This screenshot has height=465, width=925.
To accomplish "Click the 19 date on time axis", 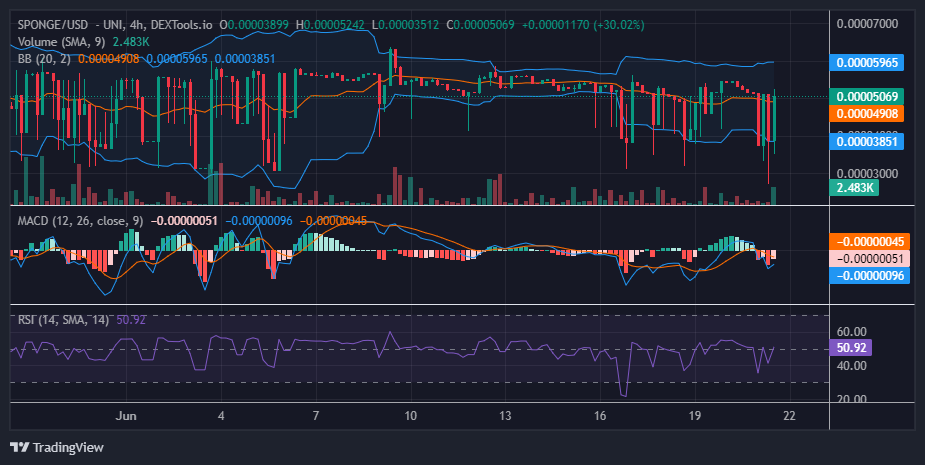I will click(x=694, y=415).
